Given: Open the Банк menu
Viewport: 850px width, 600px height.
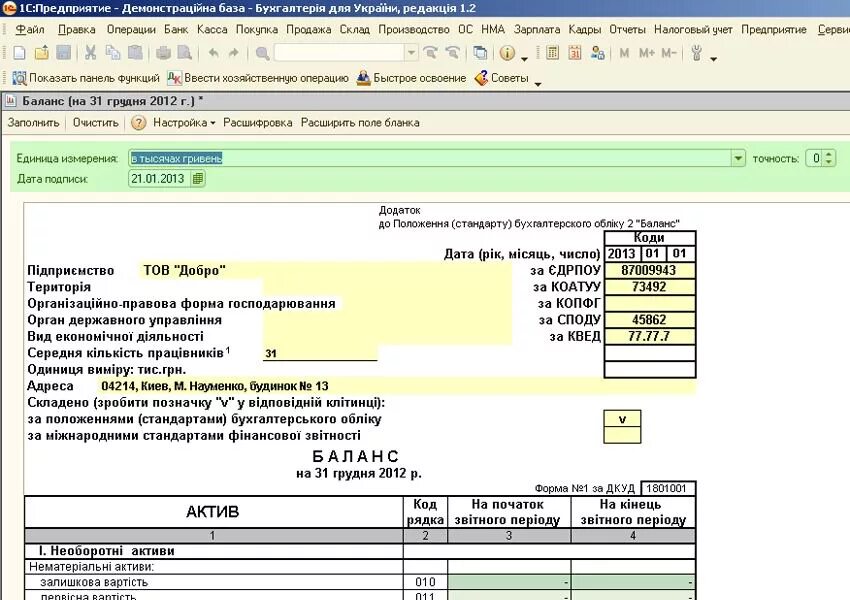Looking at the screenshot, I should click(176, 29).
